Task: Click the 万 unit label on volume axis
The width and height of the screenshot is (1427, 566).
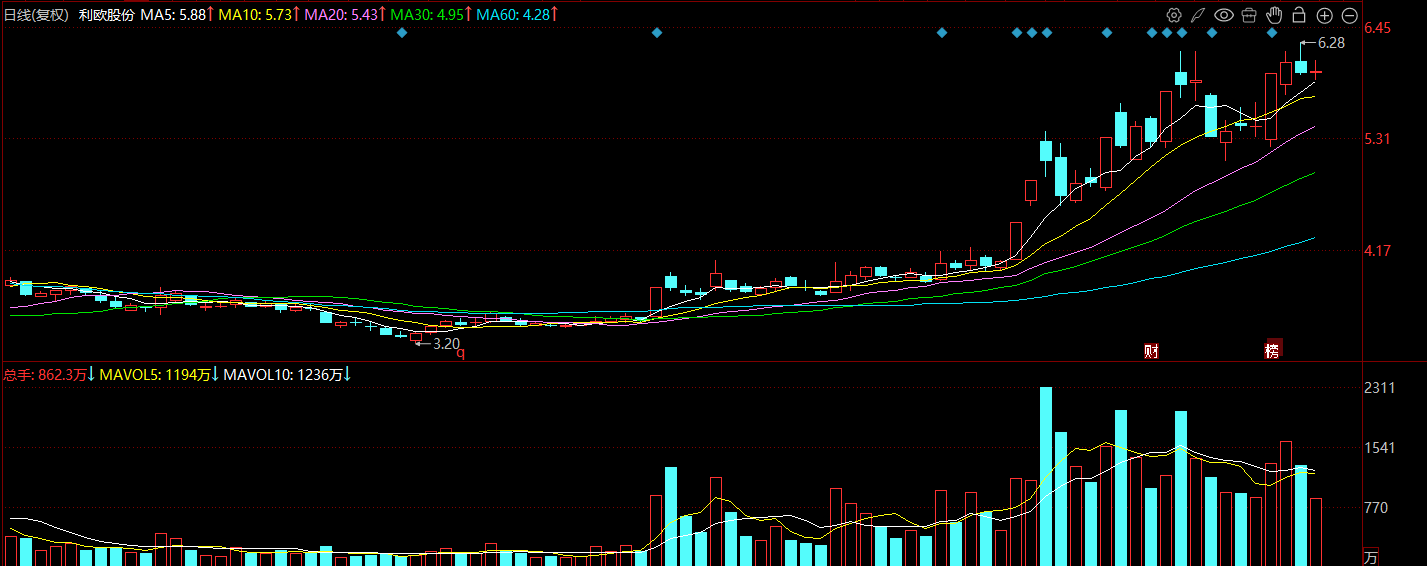Action: click(x=1371, y=557)
